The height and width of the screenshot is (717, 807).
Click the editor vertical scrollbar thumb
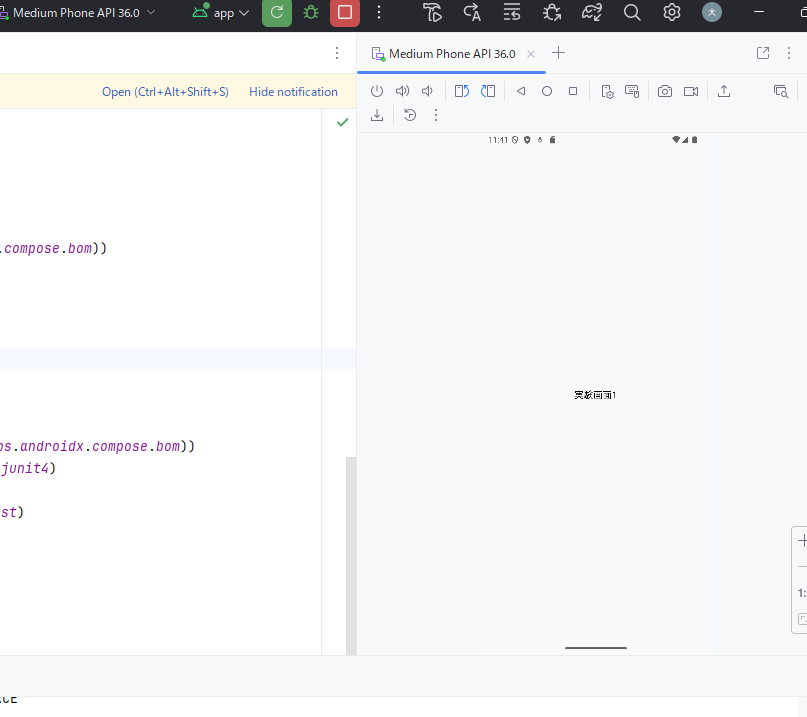tap(351, 555)
